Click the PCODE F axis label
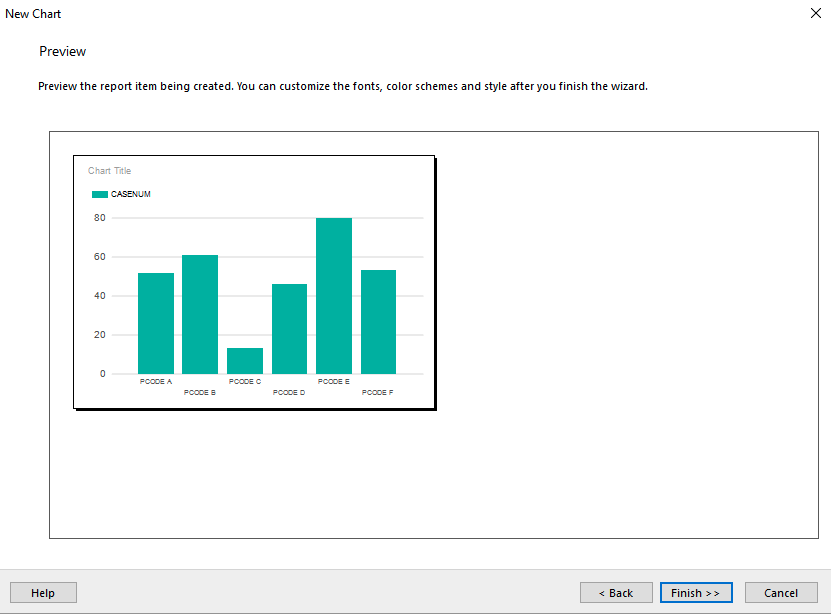Screen dimensions: 831x614 click(378, 393)
